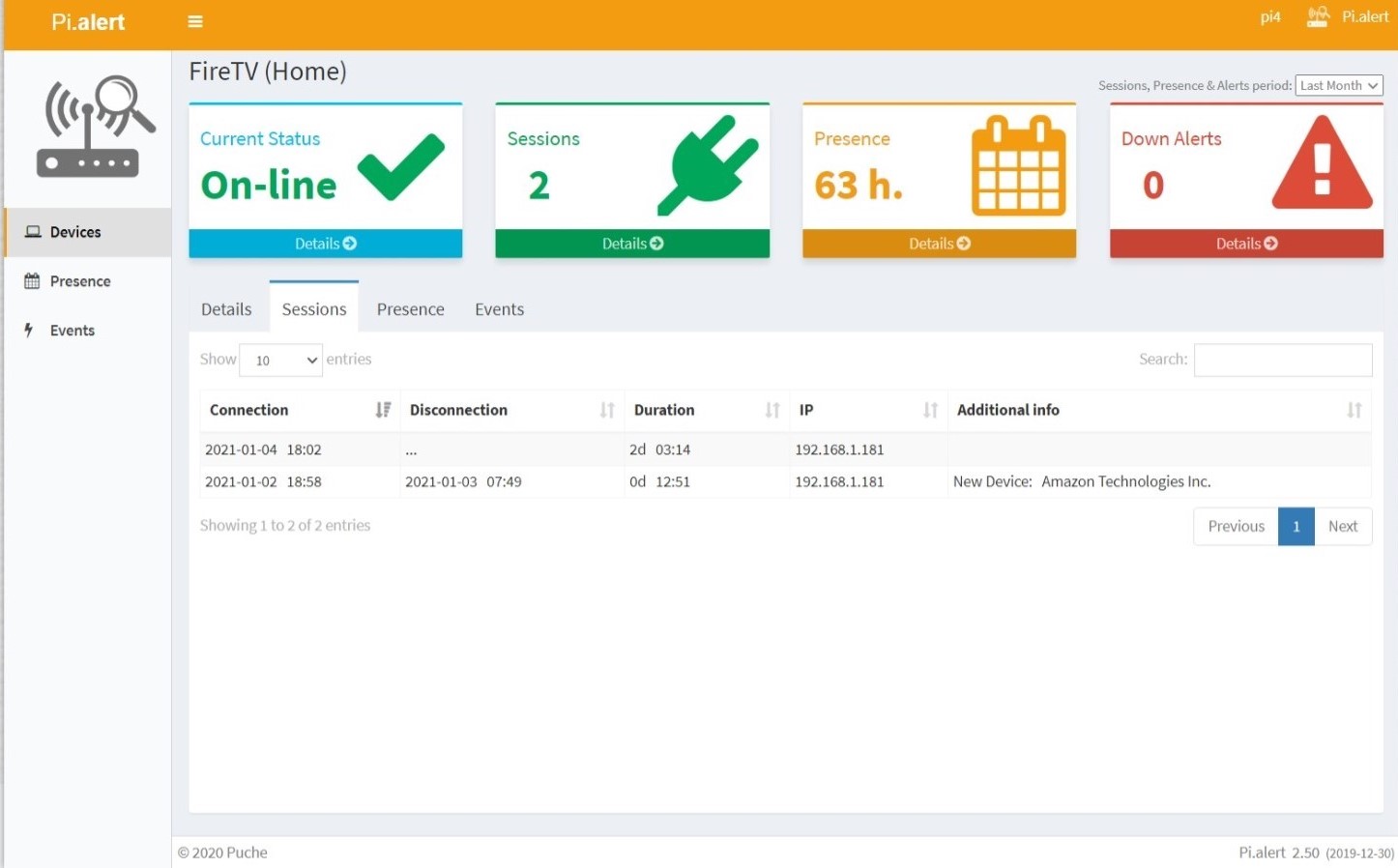The image size is (1398, 868).
Task: Click the hamburger menu toggle icon
Action: pos(194,21)
